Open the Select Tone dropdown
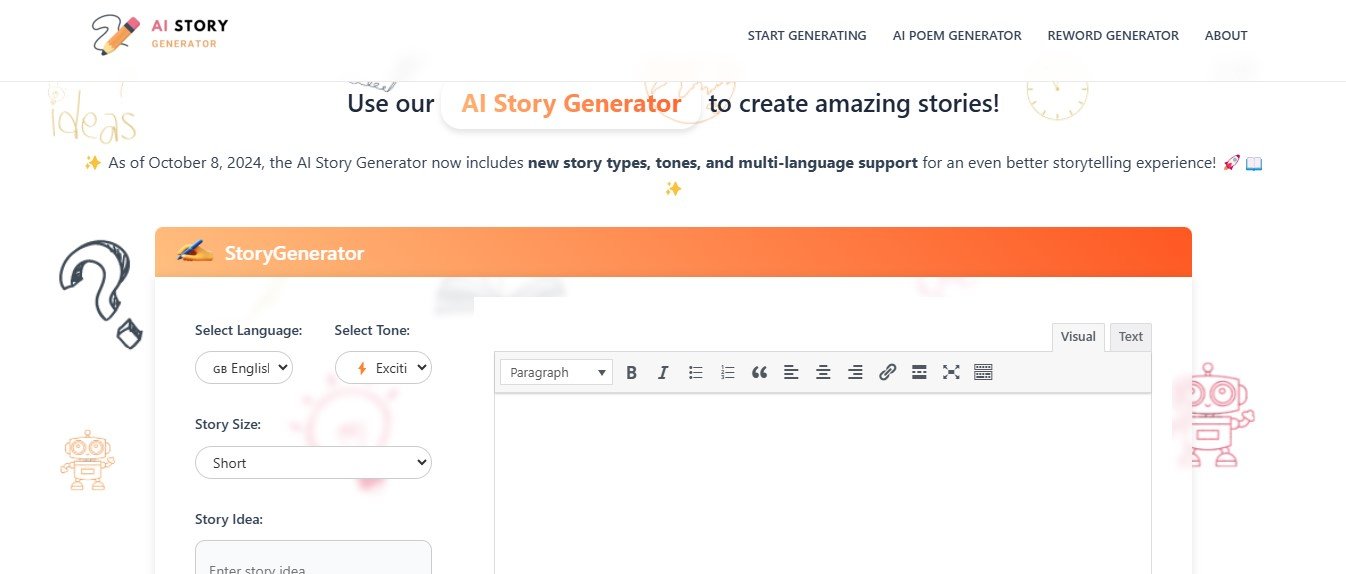 click(383, 368)
